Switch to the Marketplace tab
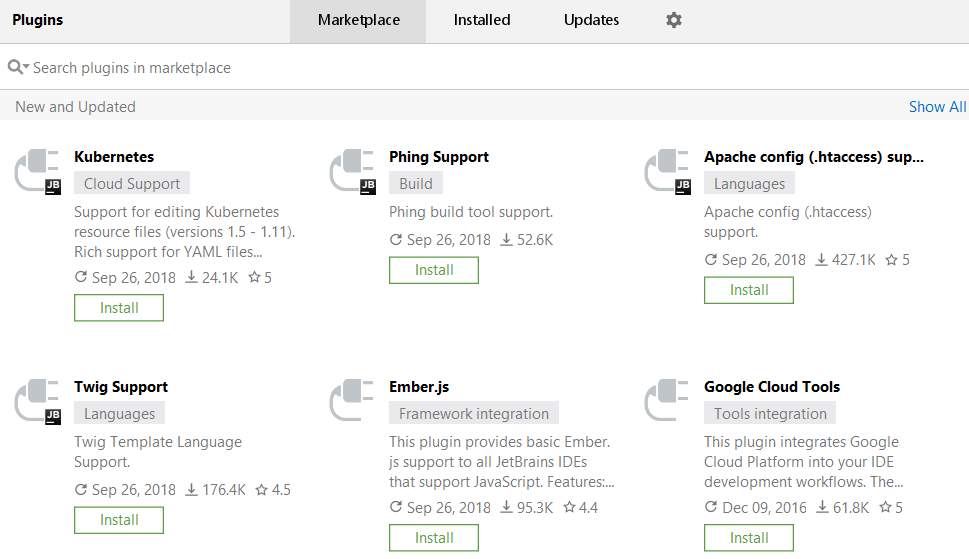 358,21
